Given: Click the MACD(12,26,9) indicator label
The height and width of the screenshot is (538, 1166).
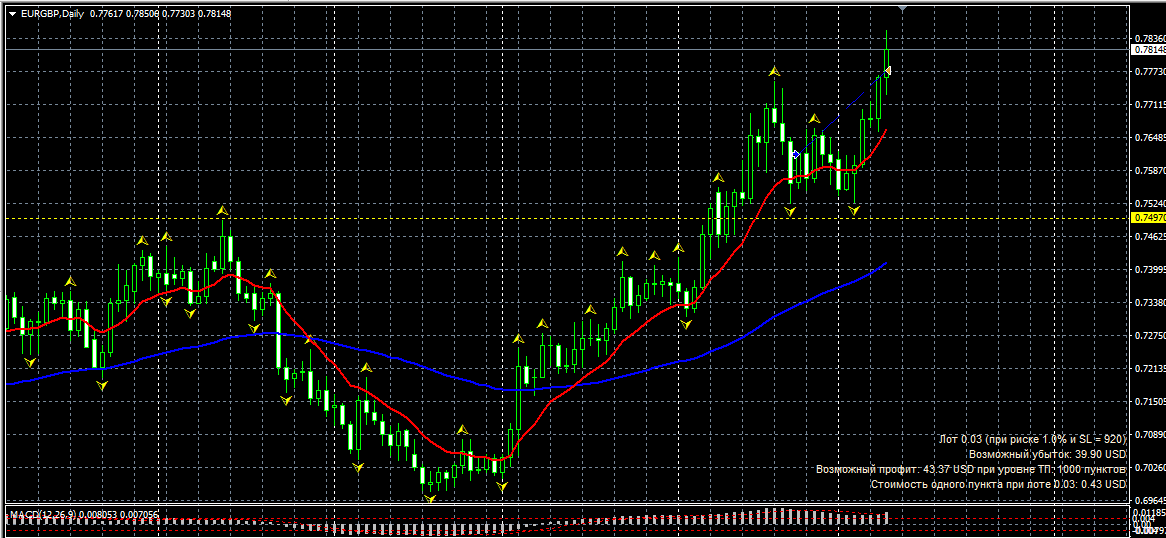Looking at the screenshot, I should 43,514.
